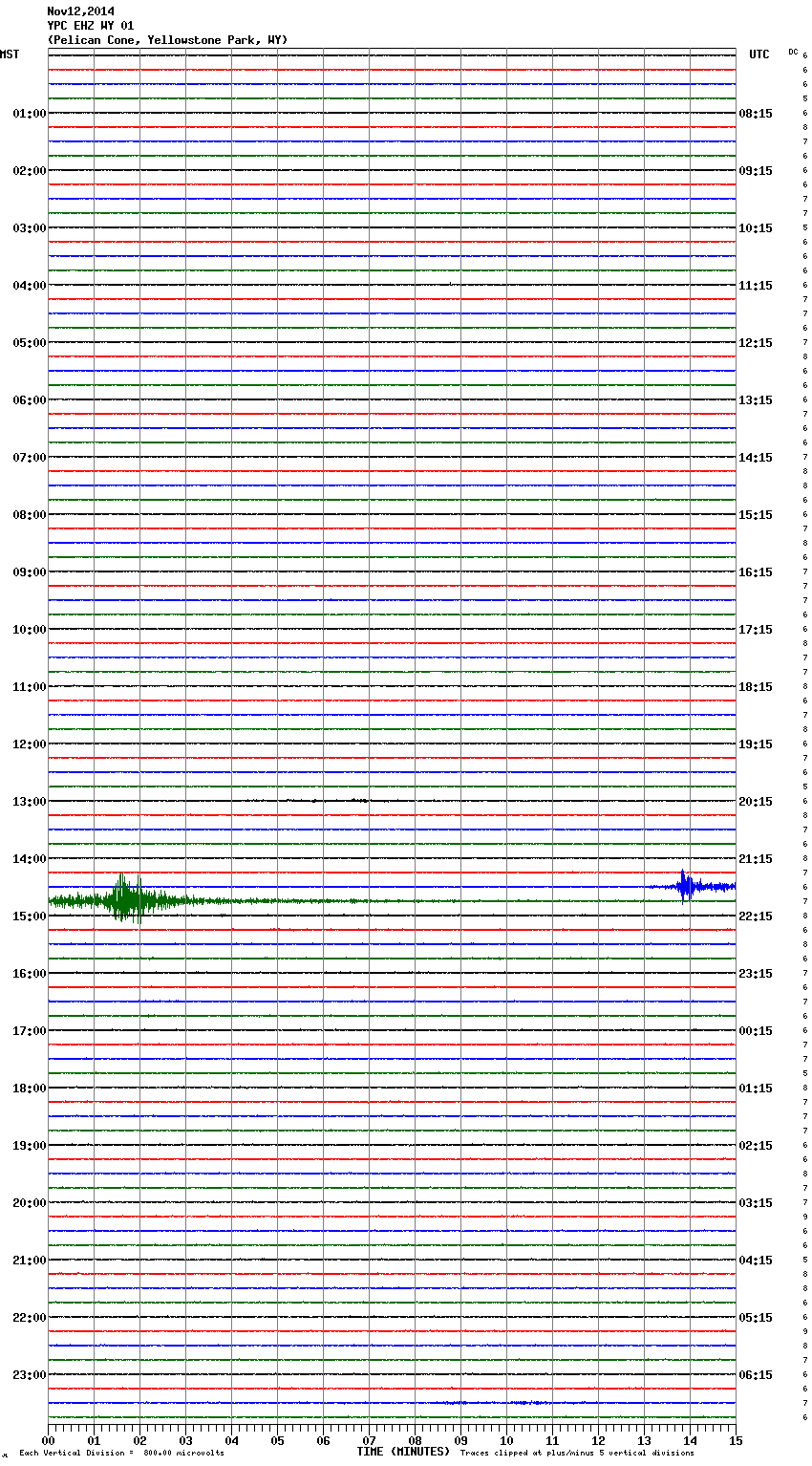
Task: Click the TIME (MINUTES) axis title
Action: point(403,1452)
